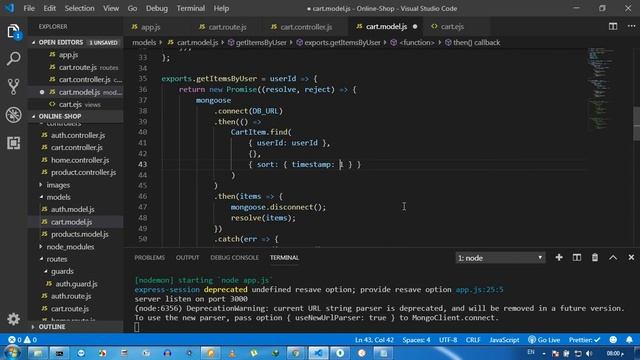Image resolution: width=640 pixels, height=360 pixels.
Task: Open auth.guard.js in explorer
Action: pyautogui.click(x=76, y=284)
